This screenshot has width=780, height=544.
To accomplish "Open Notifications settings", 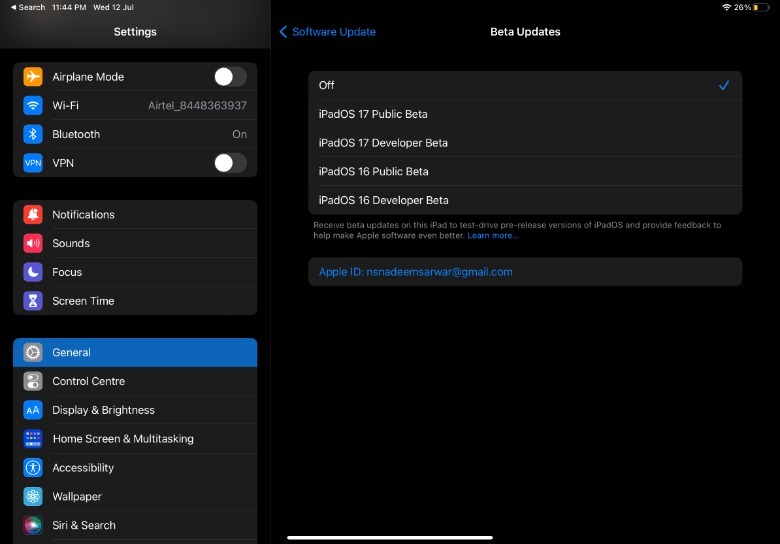I will click(135, 214).
